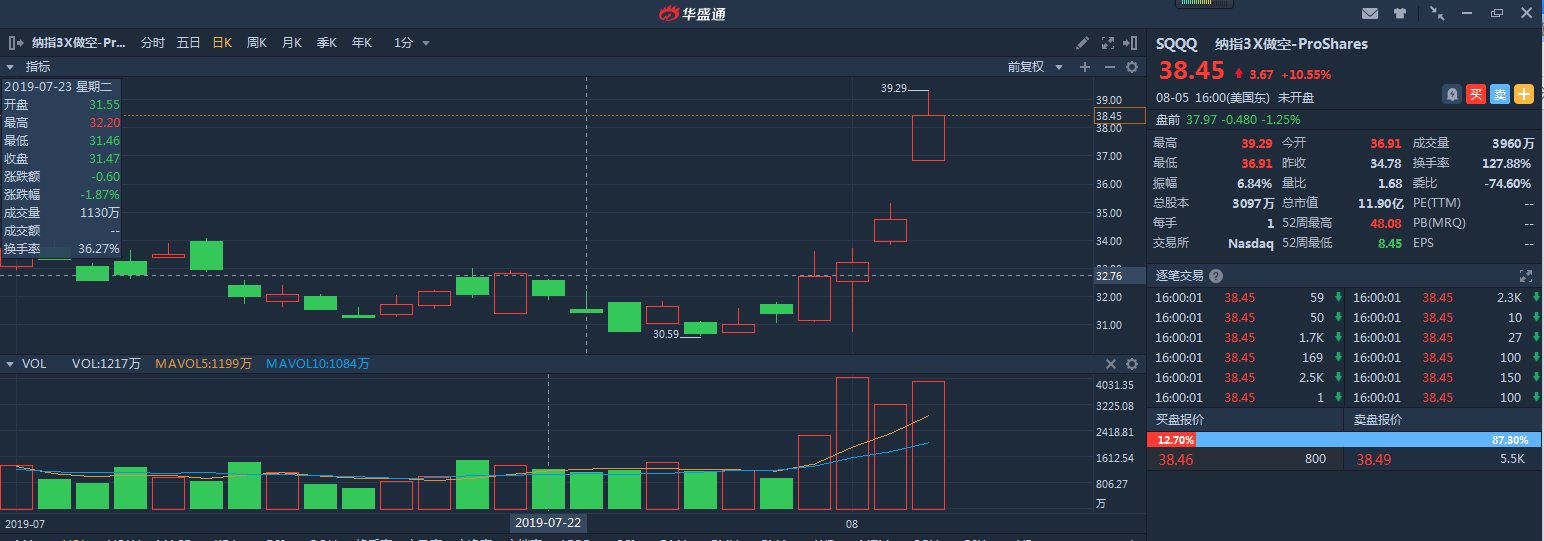Expand the tick-by-tick trades panel
This screenshot has height=541, width=1544.
1526,275
